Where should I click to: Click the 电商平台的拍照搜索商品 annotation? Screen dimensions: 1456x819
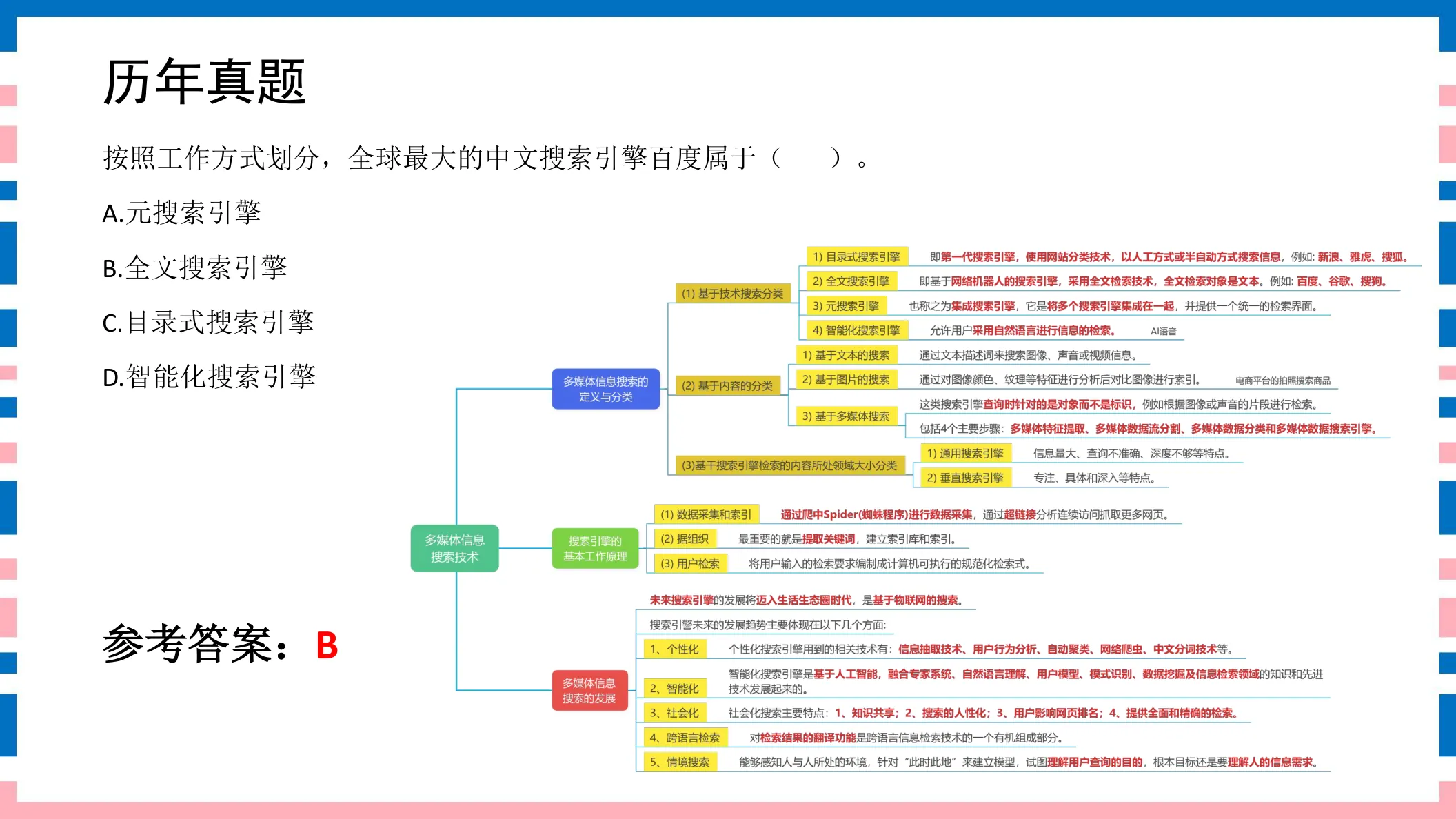[1283, 381]
